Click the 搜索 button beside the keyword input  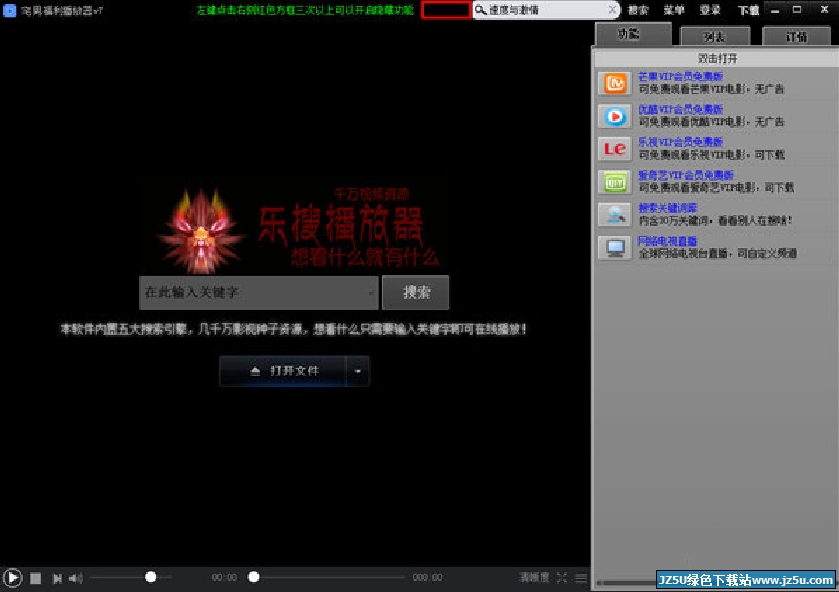[416, 292]
